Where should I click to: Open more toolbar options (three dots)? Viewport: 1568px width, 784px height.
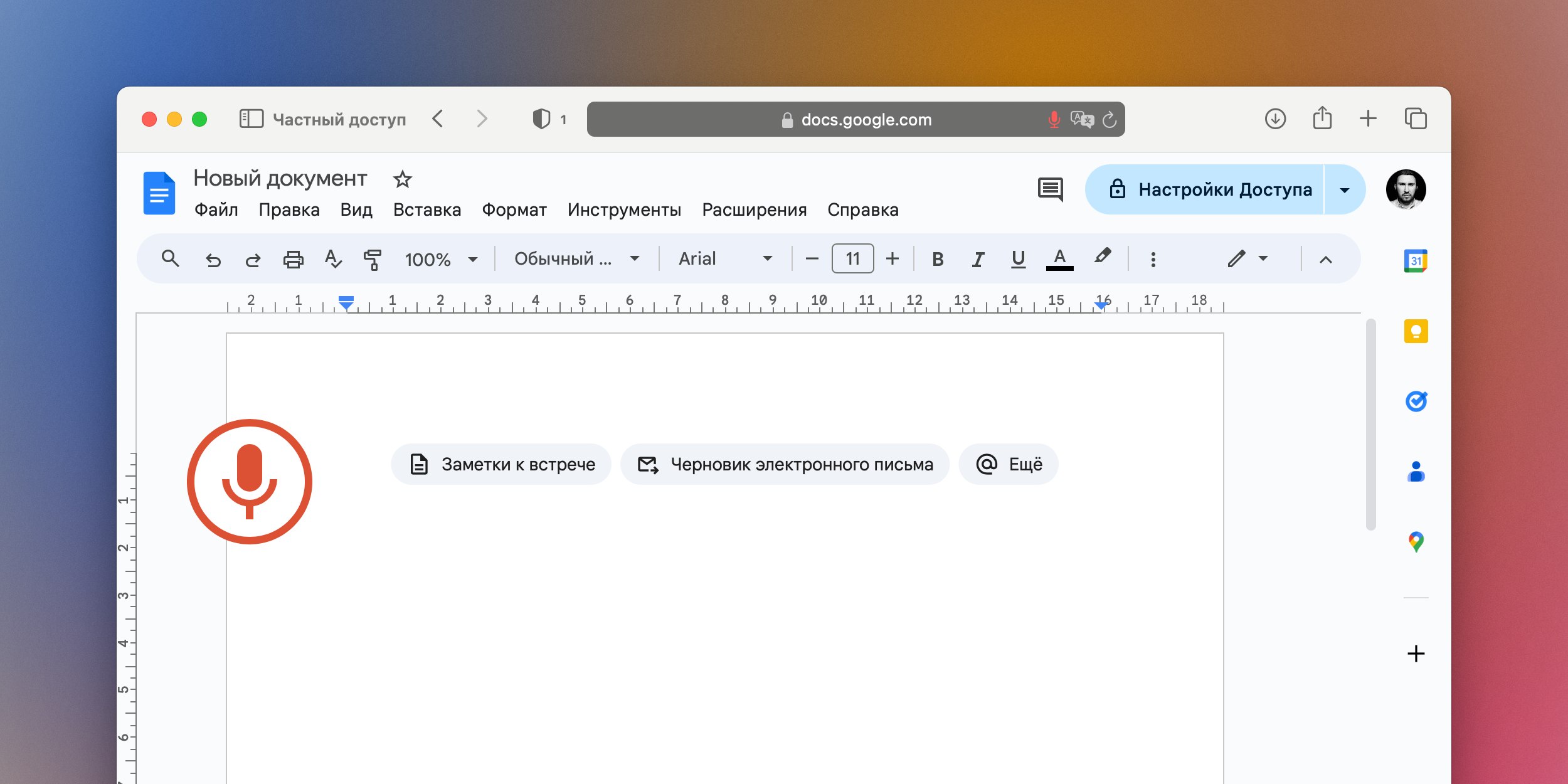tap(1153, 259)
